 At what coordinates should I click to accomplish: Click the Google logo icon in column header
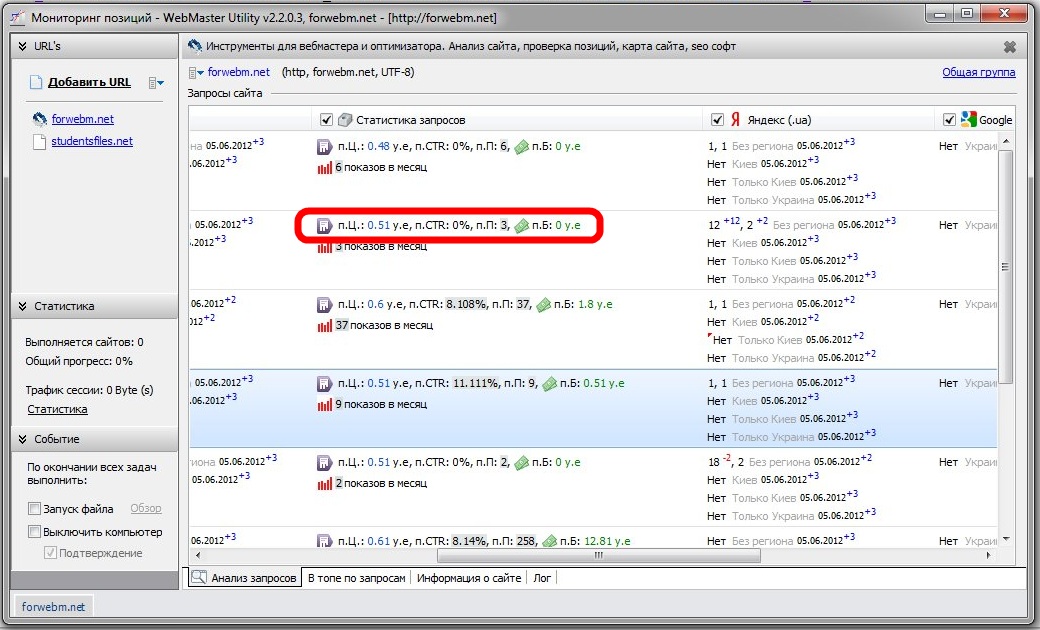pyautogui.click(x=968, y=120)
